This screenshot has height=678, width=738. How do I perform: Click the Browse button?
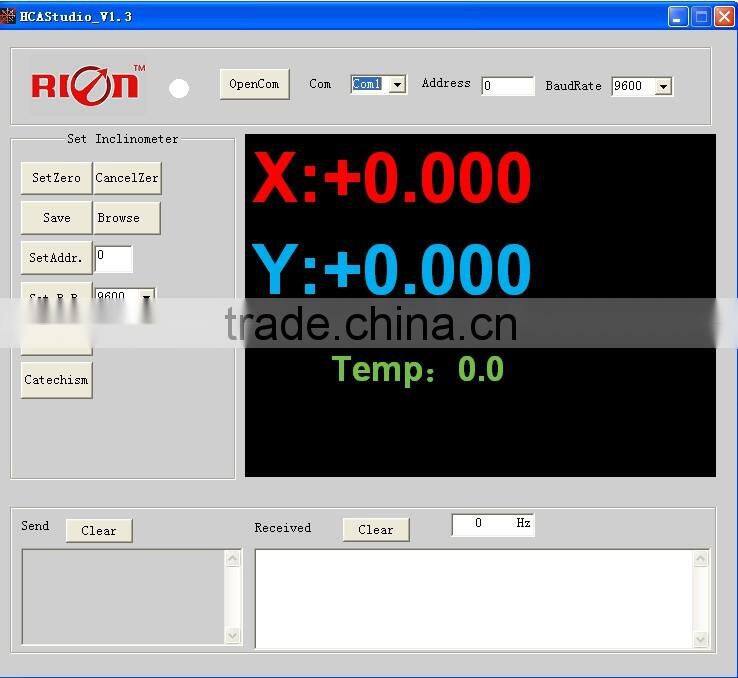[126, 218]
